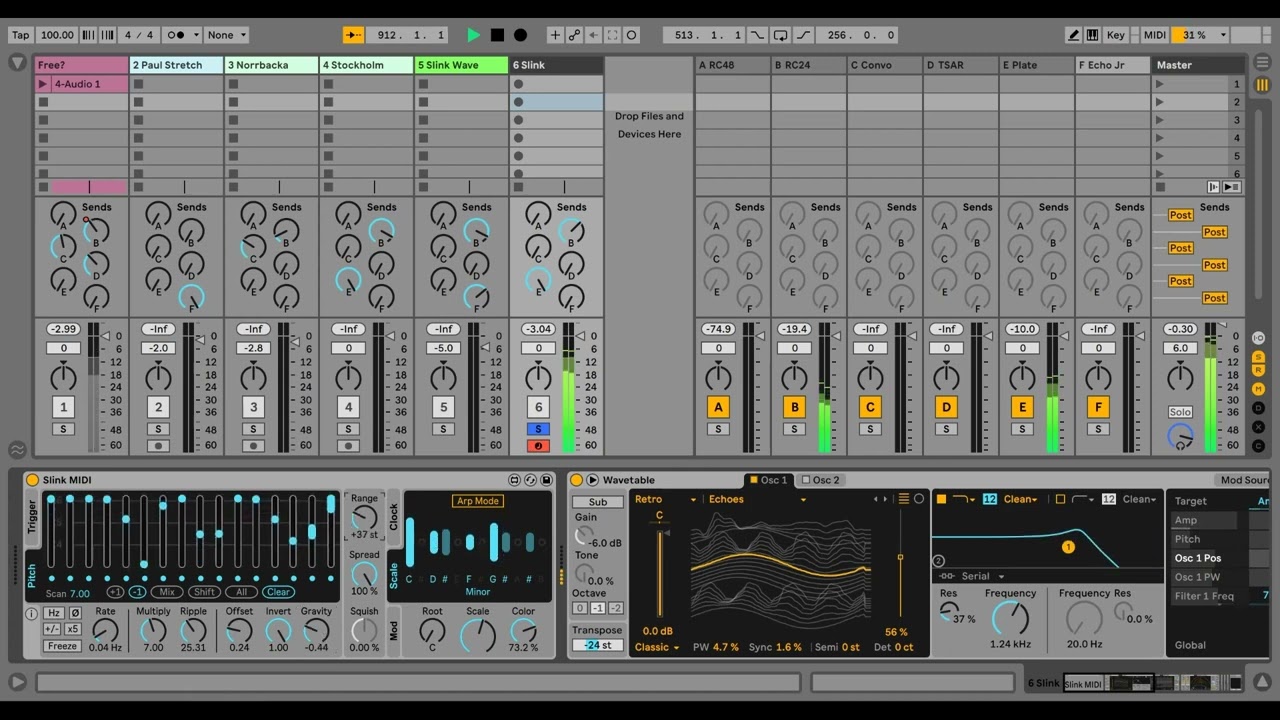Image resolution: width=1280 pixels, height=720 pixels.
Task: Enable the Draw Mode pencil tool
Action: tap(1073, 35)
